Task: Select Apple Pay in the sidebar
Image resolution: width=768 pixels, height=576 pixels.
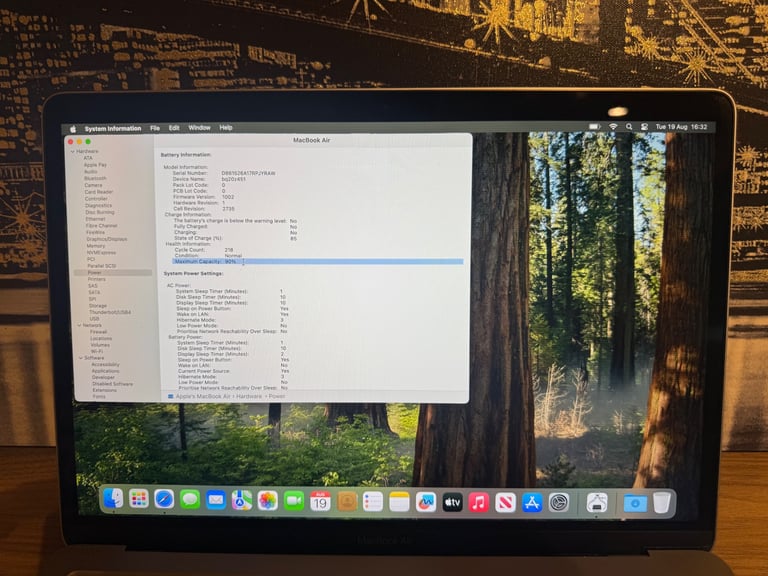Action: [x=95, y=165]
